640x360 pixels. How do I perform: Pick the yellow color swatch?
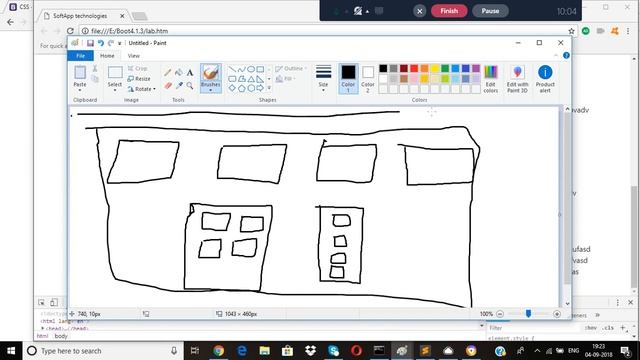(435, 68)
